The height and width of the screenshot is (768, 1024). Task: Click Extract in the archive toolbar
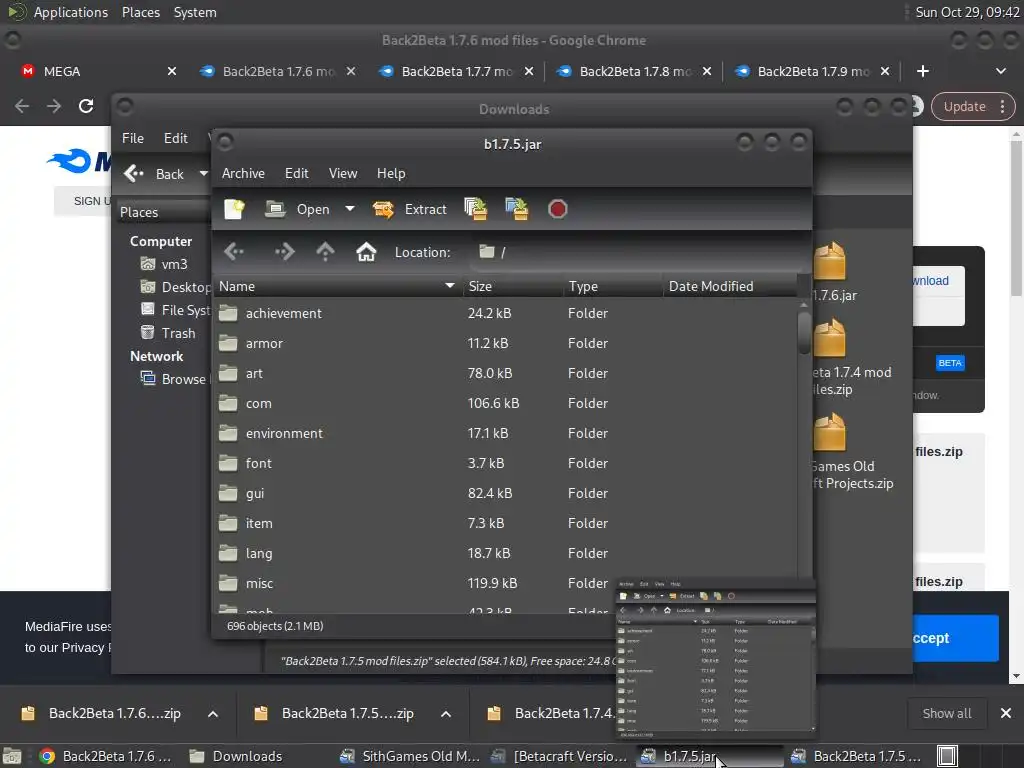point(409,209)
